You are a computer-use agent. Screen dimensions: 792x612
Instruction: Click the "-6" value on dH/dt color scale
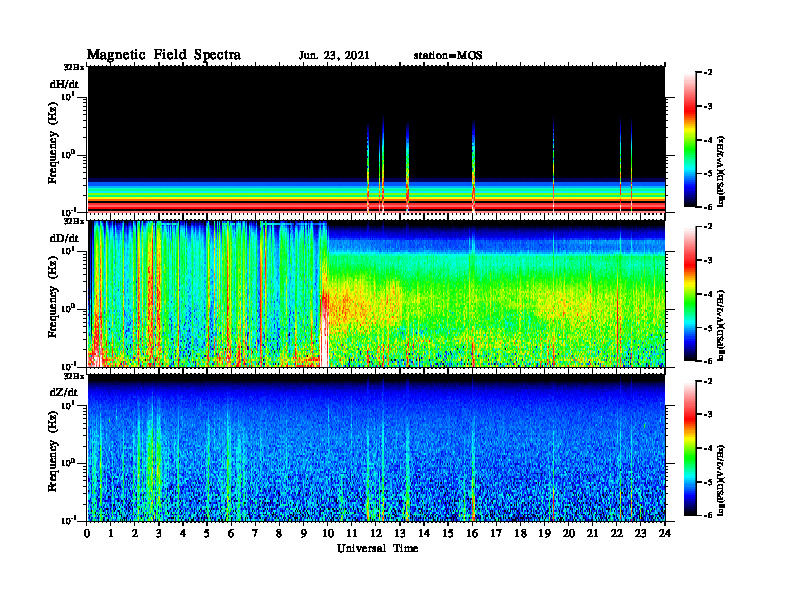pyautogui.click(x=709, y=207)
